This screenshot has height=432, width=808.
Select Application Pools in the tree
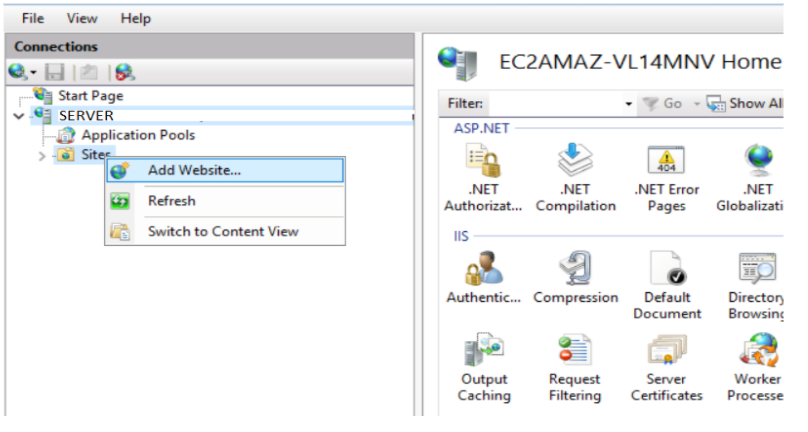click(138, 135)
